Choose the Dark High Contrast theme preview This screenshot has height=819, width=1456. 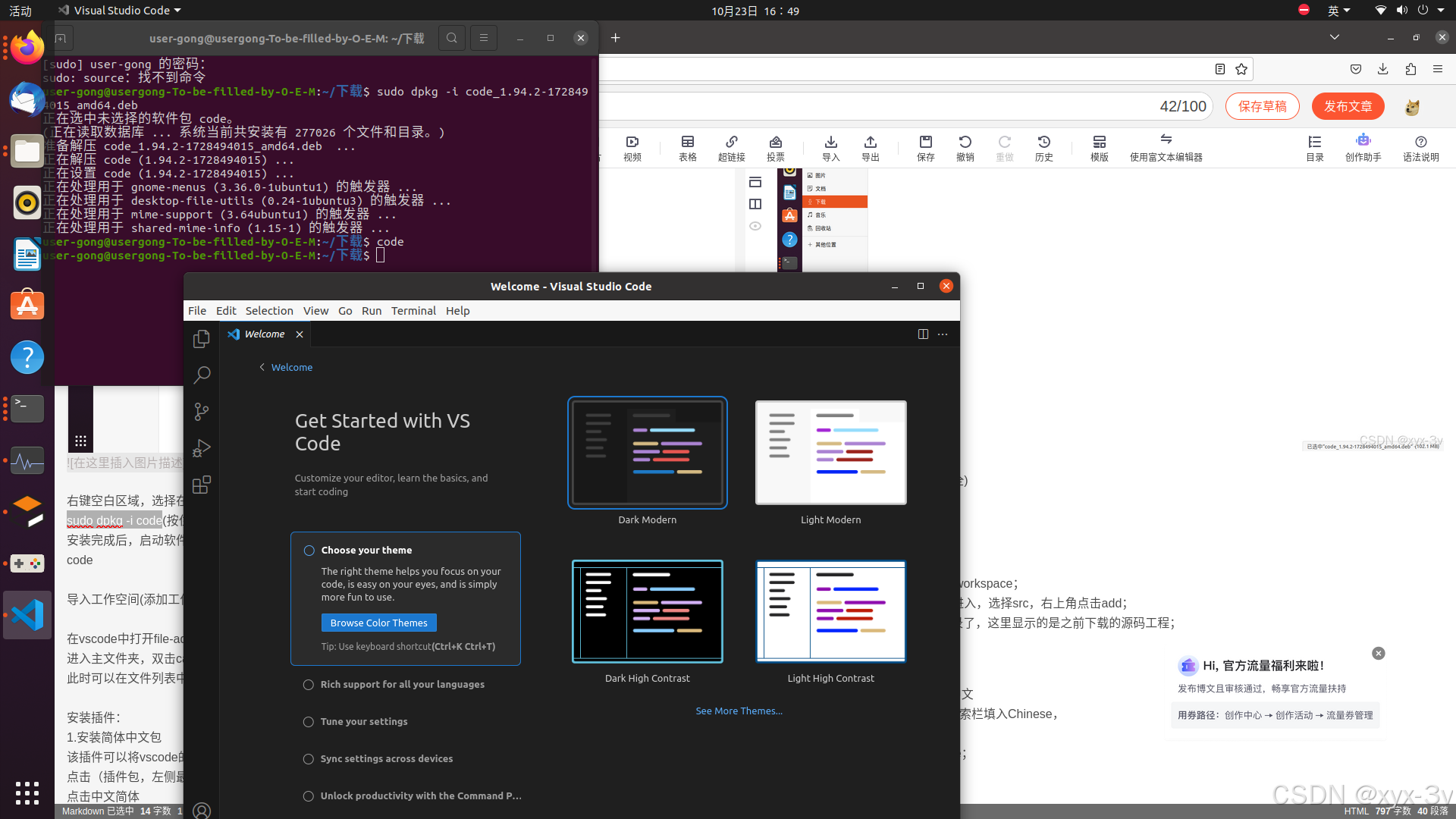[x=648, y=612]
